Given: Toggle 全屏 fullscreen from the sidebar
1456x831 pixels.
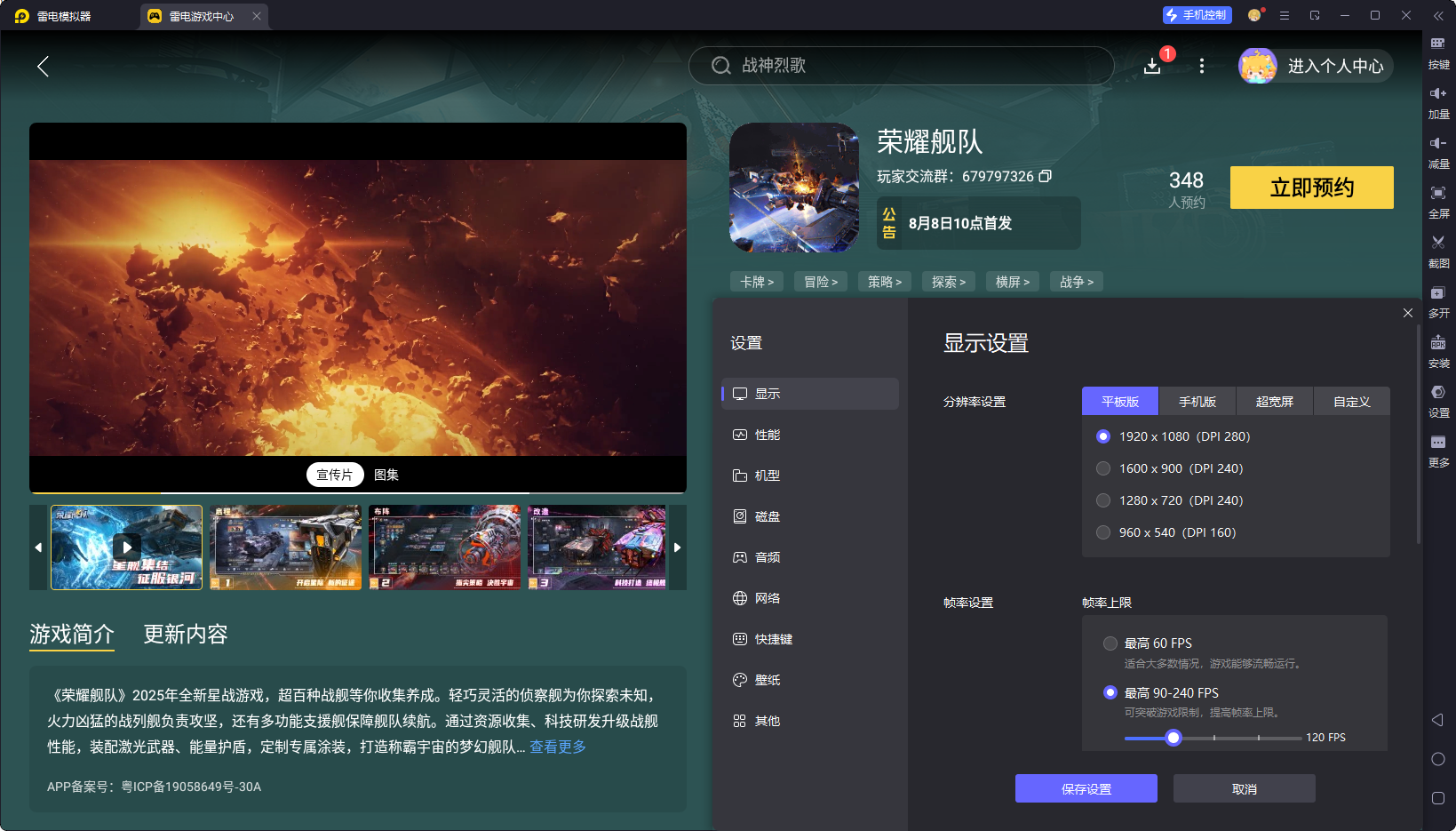Looking at the screenshot, I should tap(1438, 202).
